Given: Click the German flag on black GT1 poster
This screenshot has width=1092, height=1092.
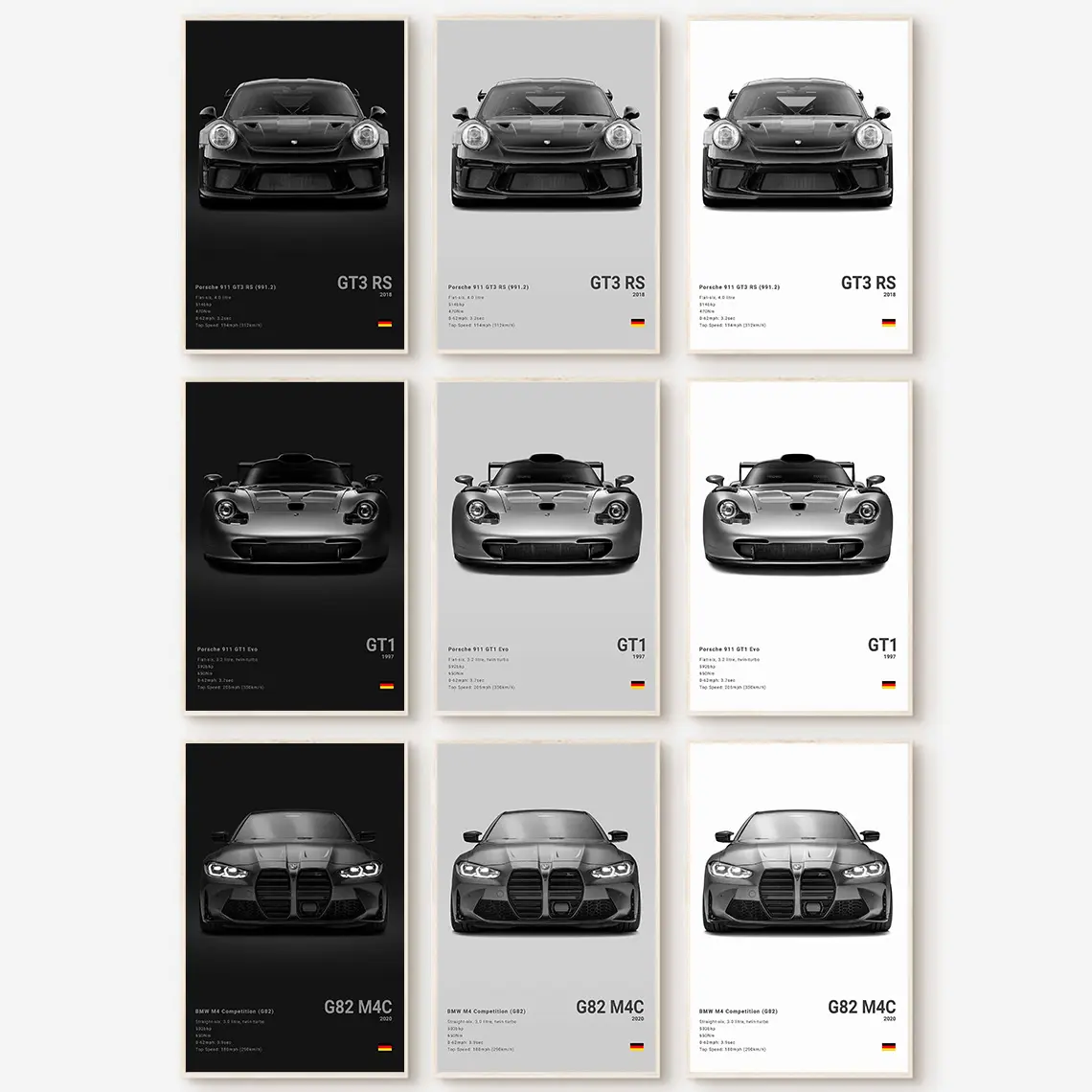Looking at the screenshot, I should 387,685.
